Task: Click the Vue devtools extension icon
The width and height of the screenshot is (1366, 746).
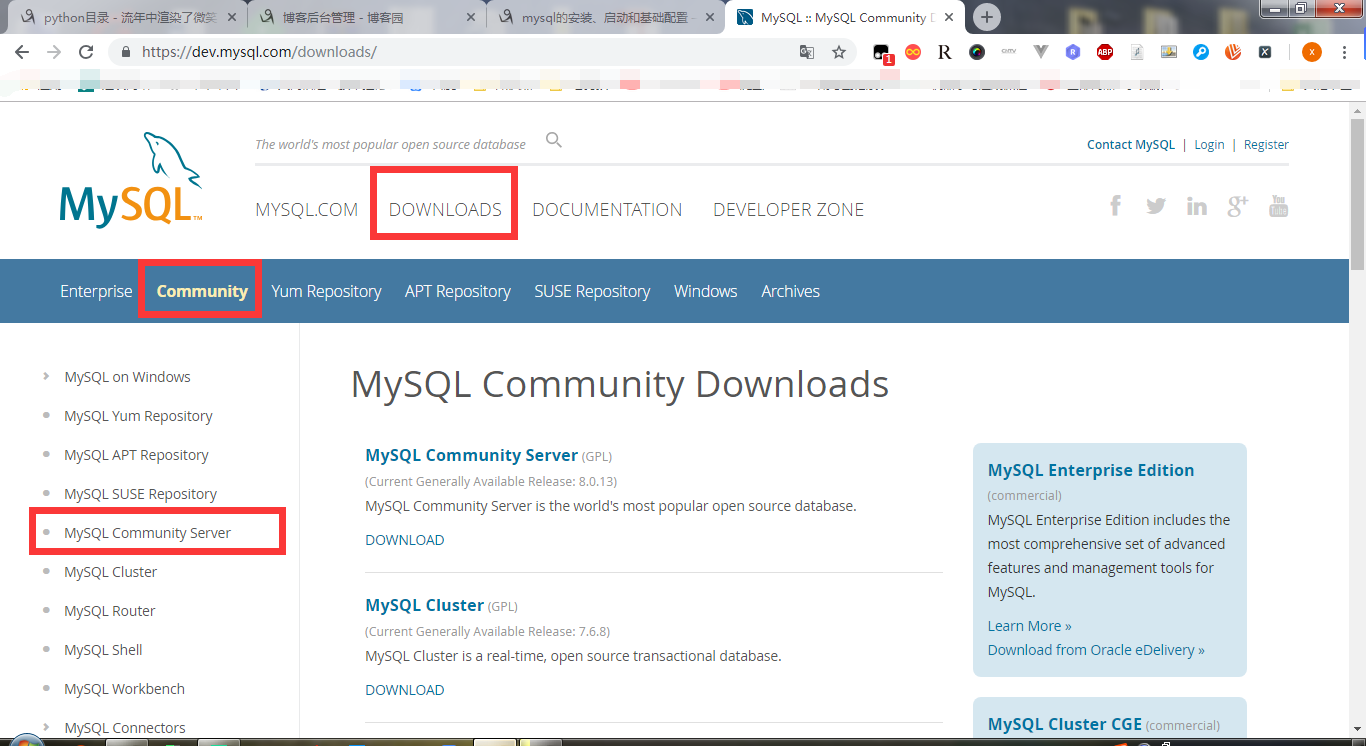Action: coord(1041,52)
